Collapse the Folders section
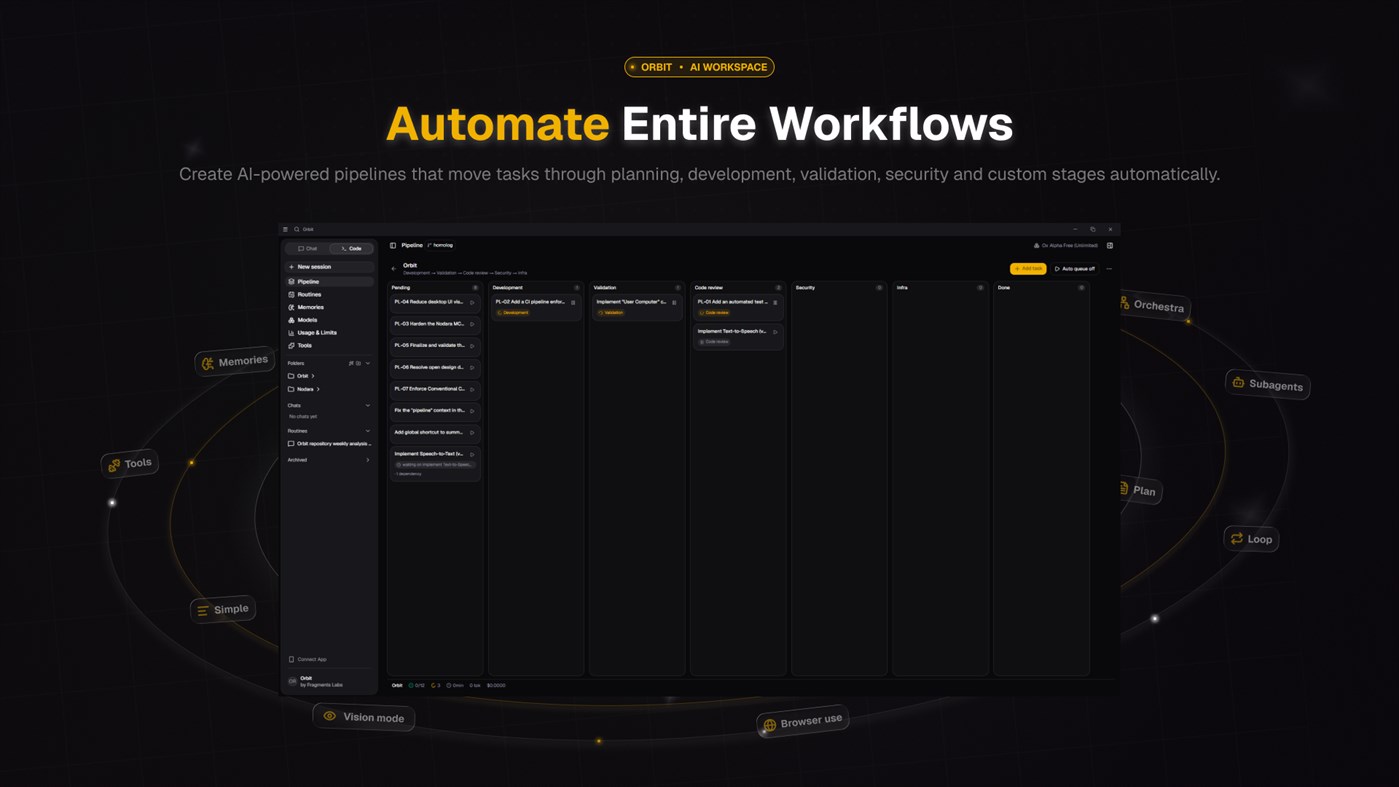This screenshot has height=787, width=1399. click(x=368, y=363)
